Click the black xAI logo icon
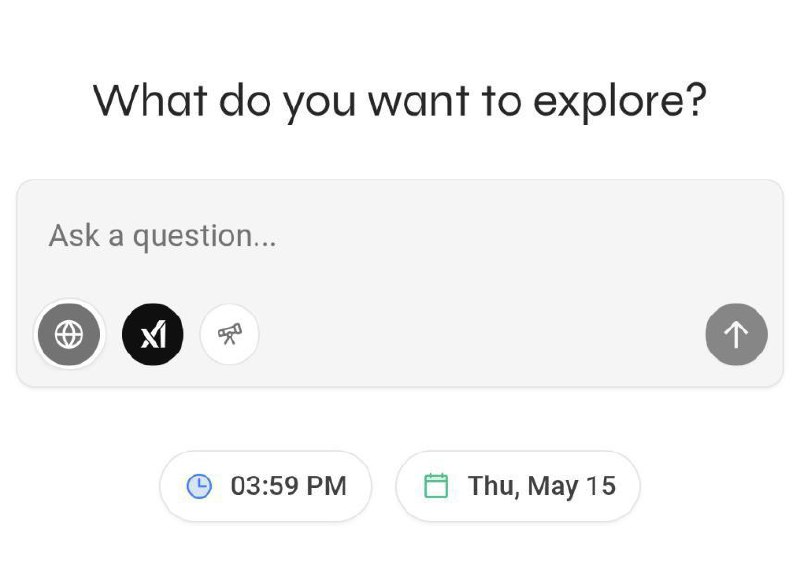Viewport: 800px width, 570px height. [x=153, y=334]
